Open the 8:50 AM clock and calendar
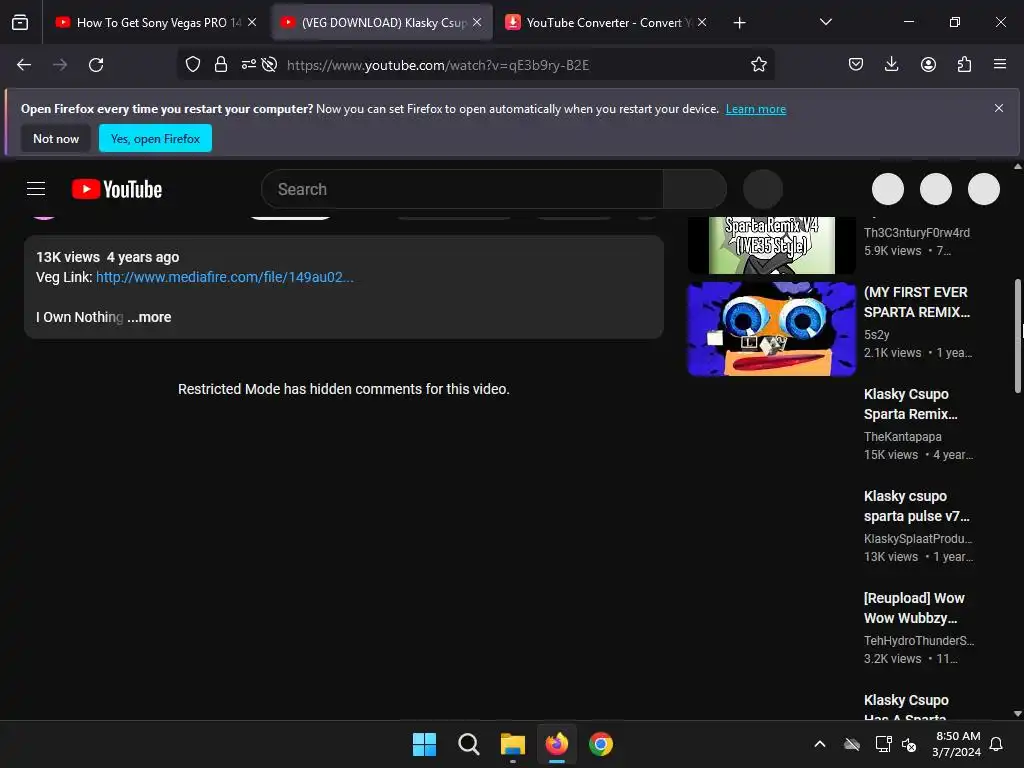The image size is (1024, 768). (x=956, y=744)
